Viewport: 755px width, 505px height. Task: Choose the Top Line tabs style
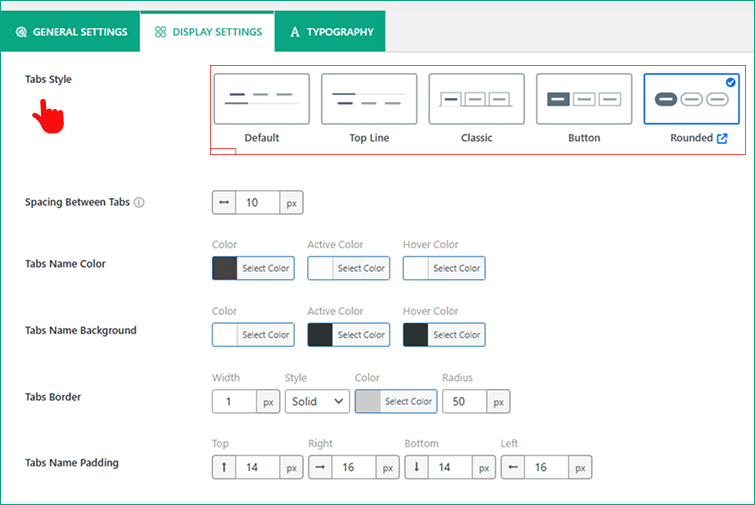[369, 99]
